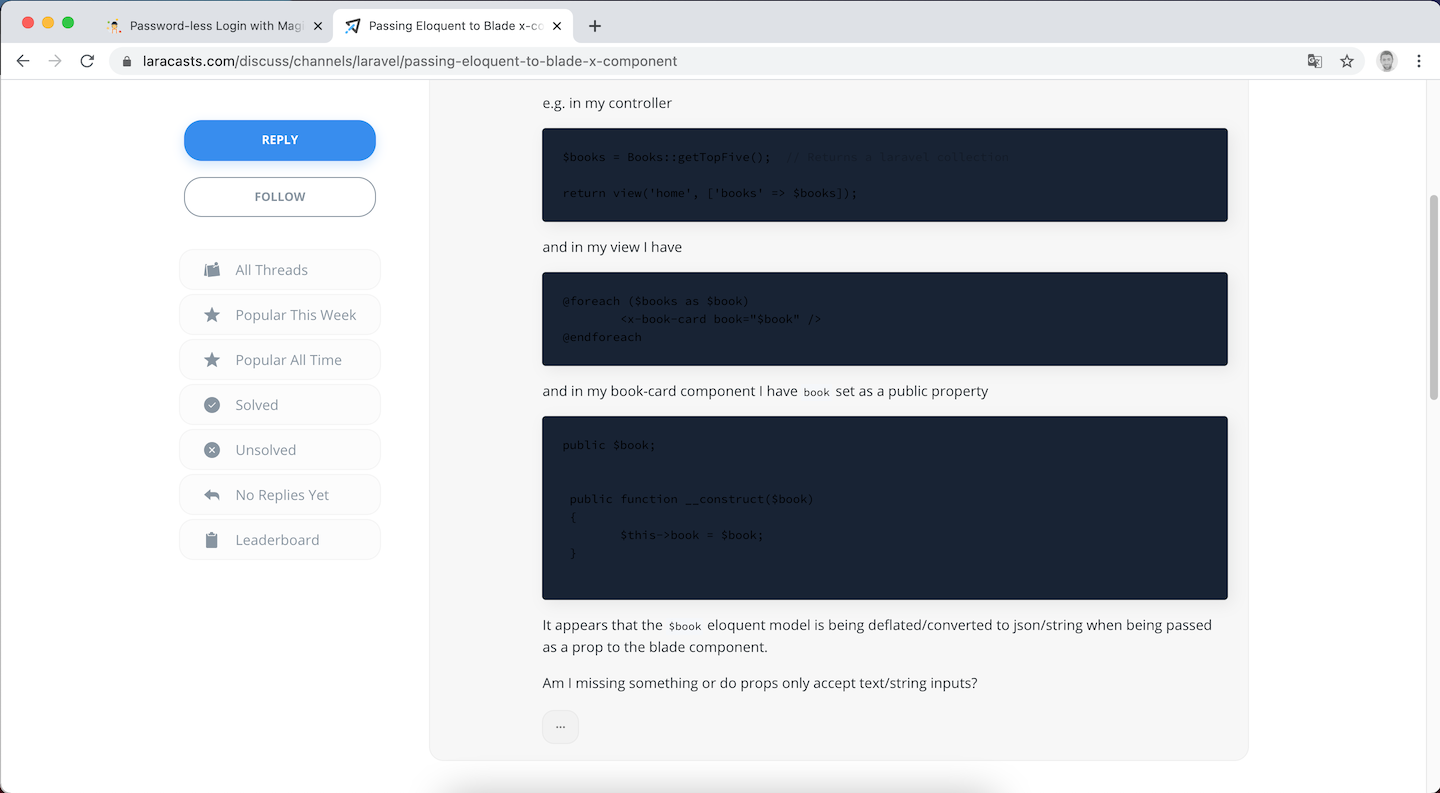Image resolution: width=1440 pixels, height=793 pixels.
Task: Click the translate page icon
Action: pyautogui.click(x=1315, y=61)
